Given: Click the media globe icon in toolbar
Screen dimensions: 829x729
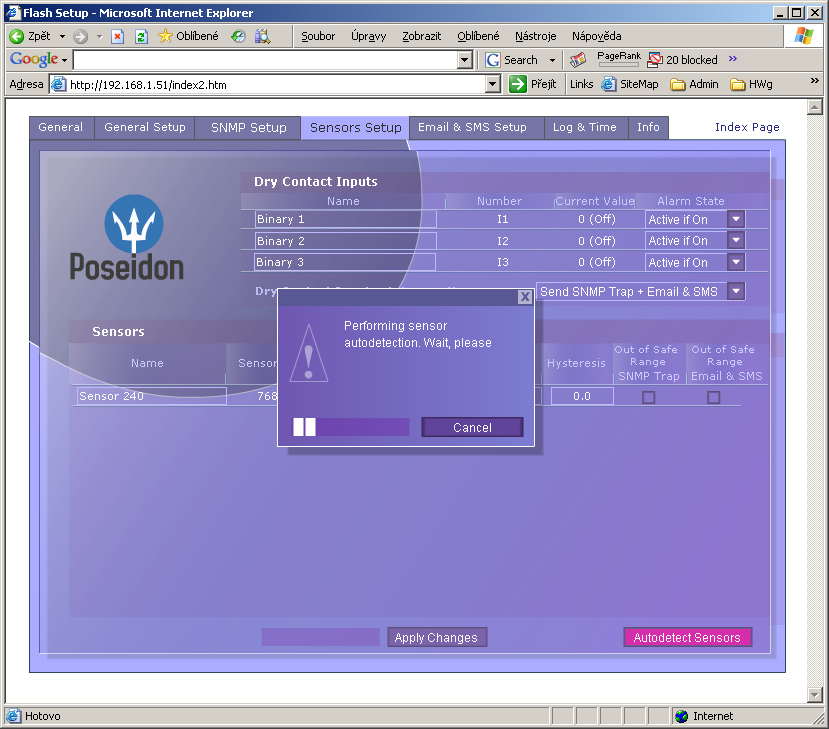Looking at the screenshot, I should click(x=238, y=36).
